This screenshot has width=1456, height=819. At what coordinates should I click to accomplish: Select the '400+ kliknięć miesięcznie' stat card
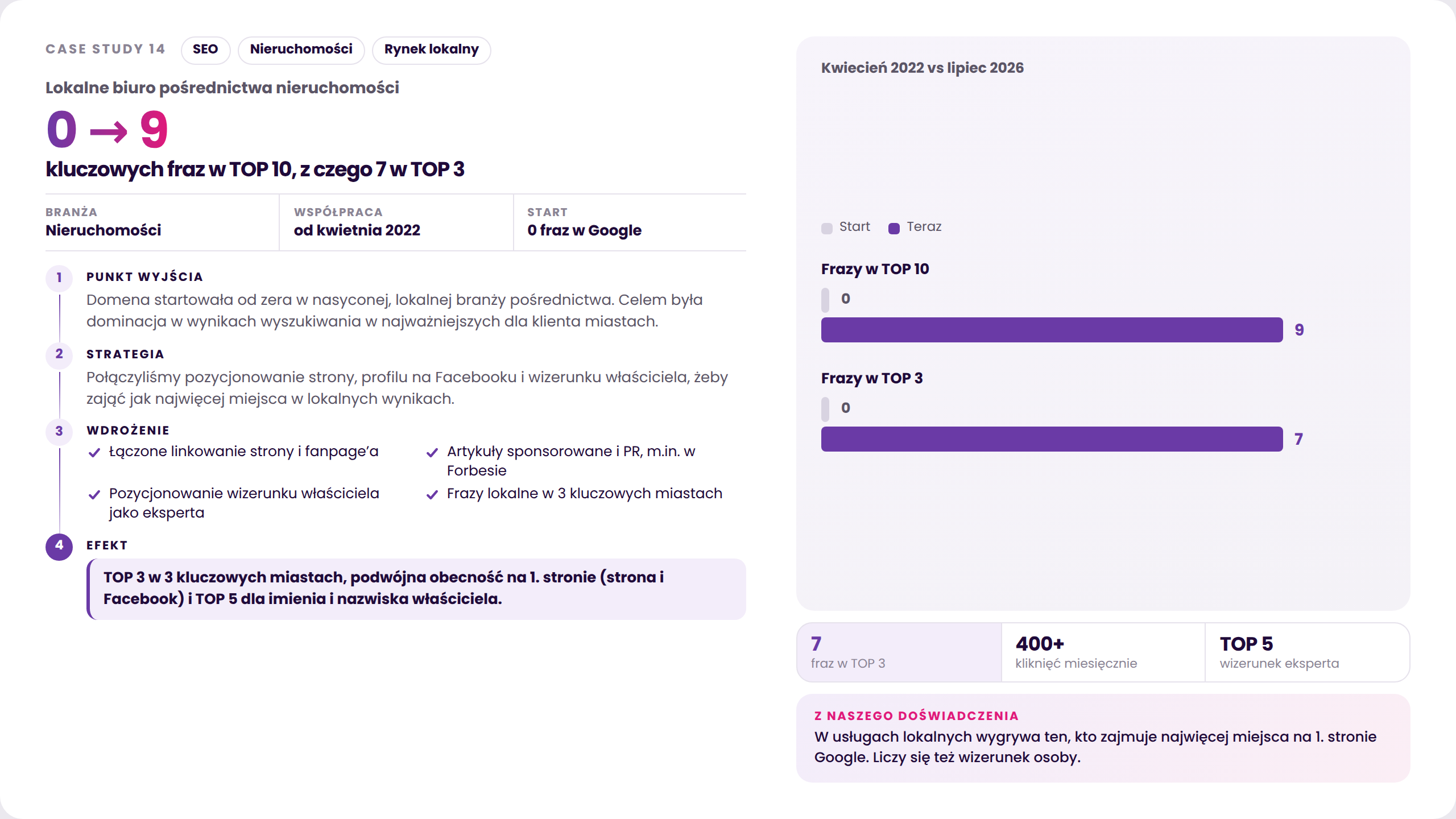(1103, 652)
